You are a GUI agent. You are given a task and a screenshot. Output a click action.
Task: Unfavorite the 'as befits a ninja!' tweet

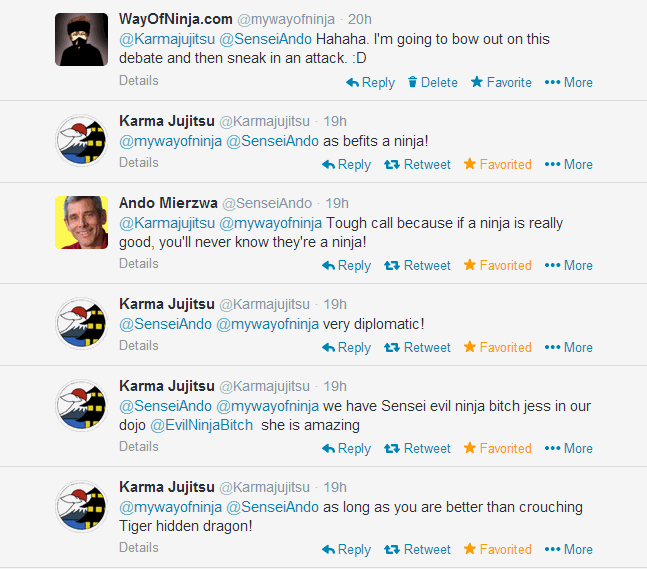(x=497, y=164)
